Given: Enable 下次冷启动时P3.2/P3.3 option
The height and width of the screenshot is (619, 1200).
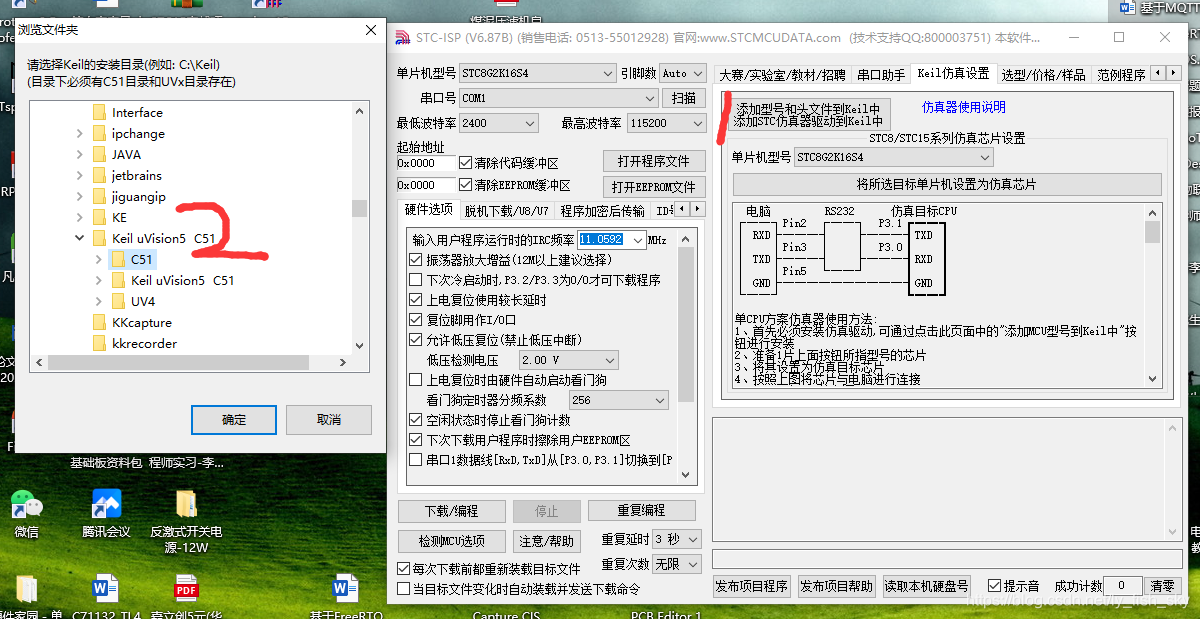Looking at the screenshot, I should (416, 280).
